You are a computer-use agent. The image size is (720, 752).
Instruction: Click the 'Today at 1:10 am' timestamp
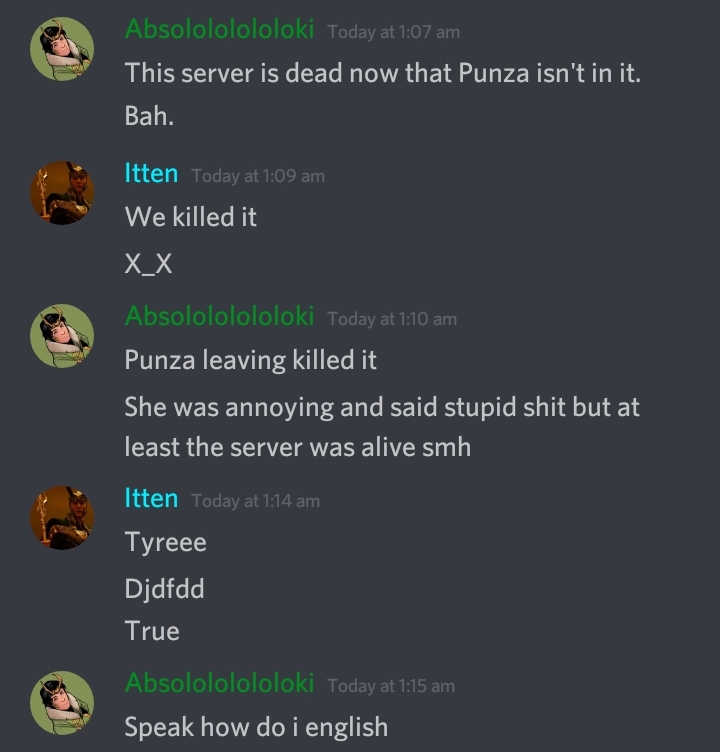392,319
